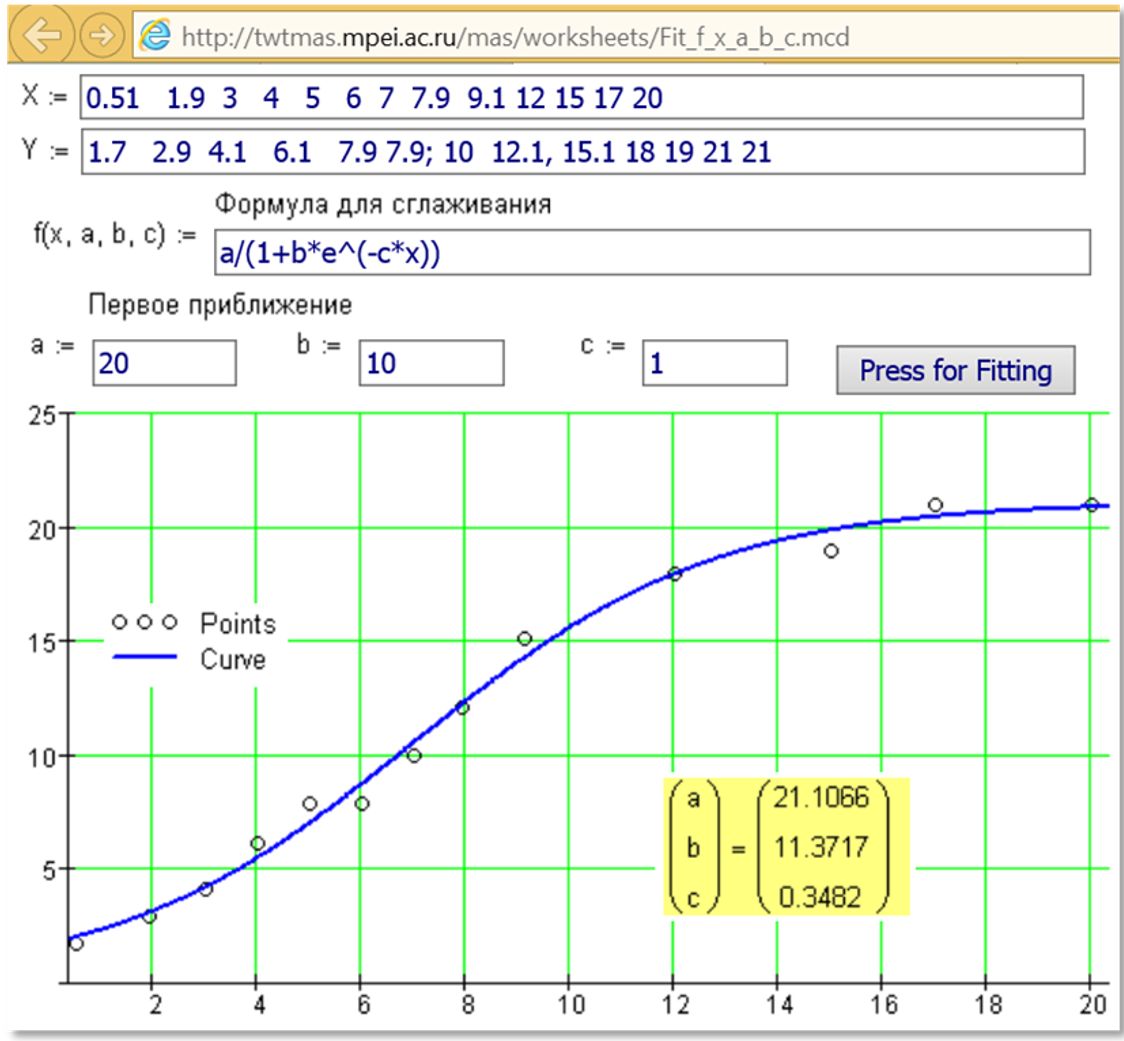Click the data point at x=9.1
This screenshot has height=1041, width=1124.
(x=524, y=638)
